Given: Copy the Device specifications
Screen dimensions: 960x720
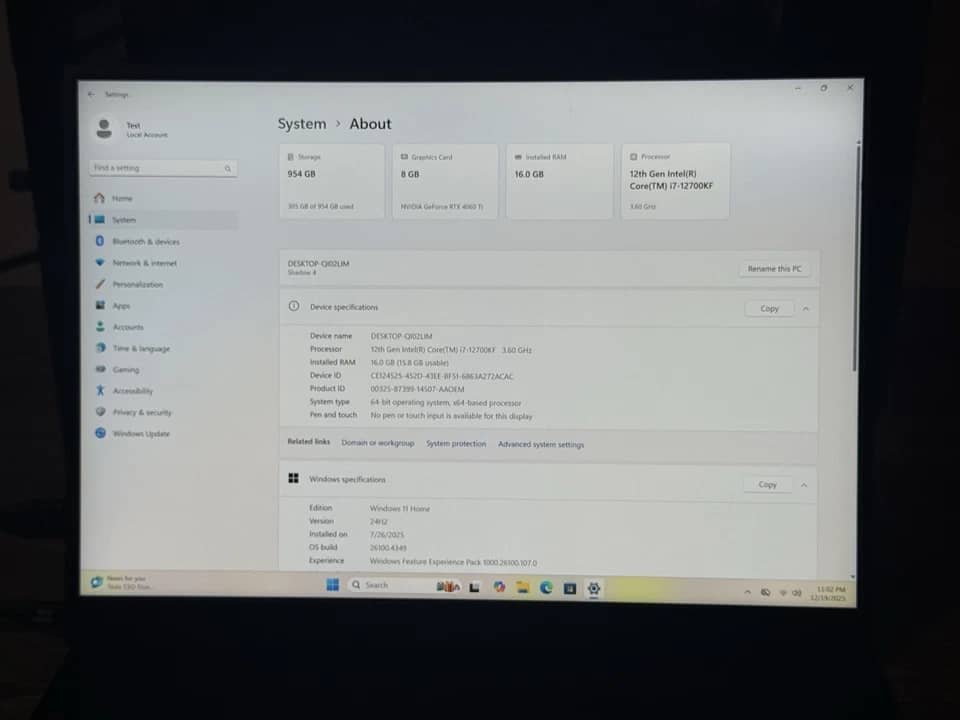Looking at the screenshot, I should [x=770, y=309].
